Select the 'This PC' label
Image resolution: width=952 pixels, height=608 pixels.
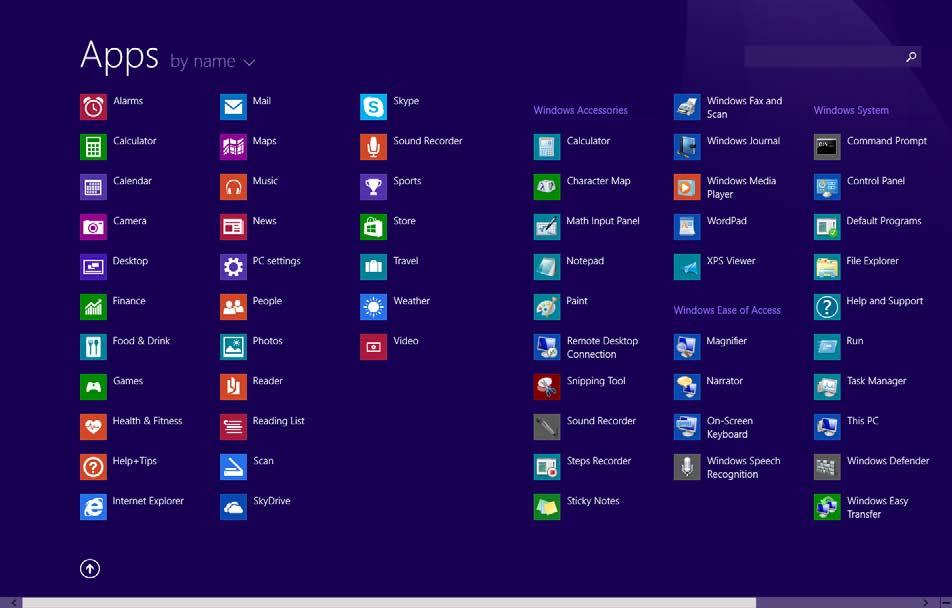tap(862, 421)
